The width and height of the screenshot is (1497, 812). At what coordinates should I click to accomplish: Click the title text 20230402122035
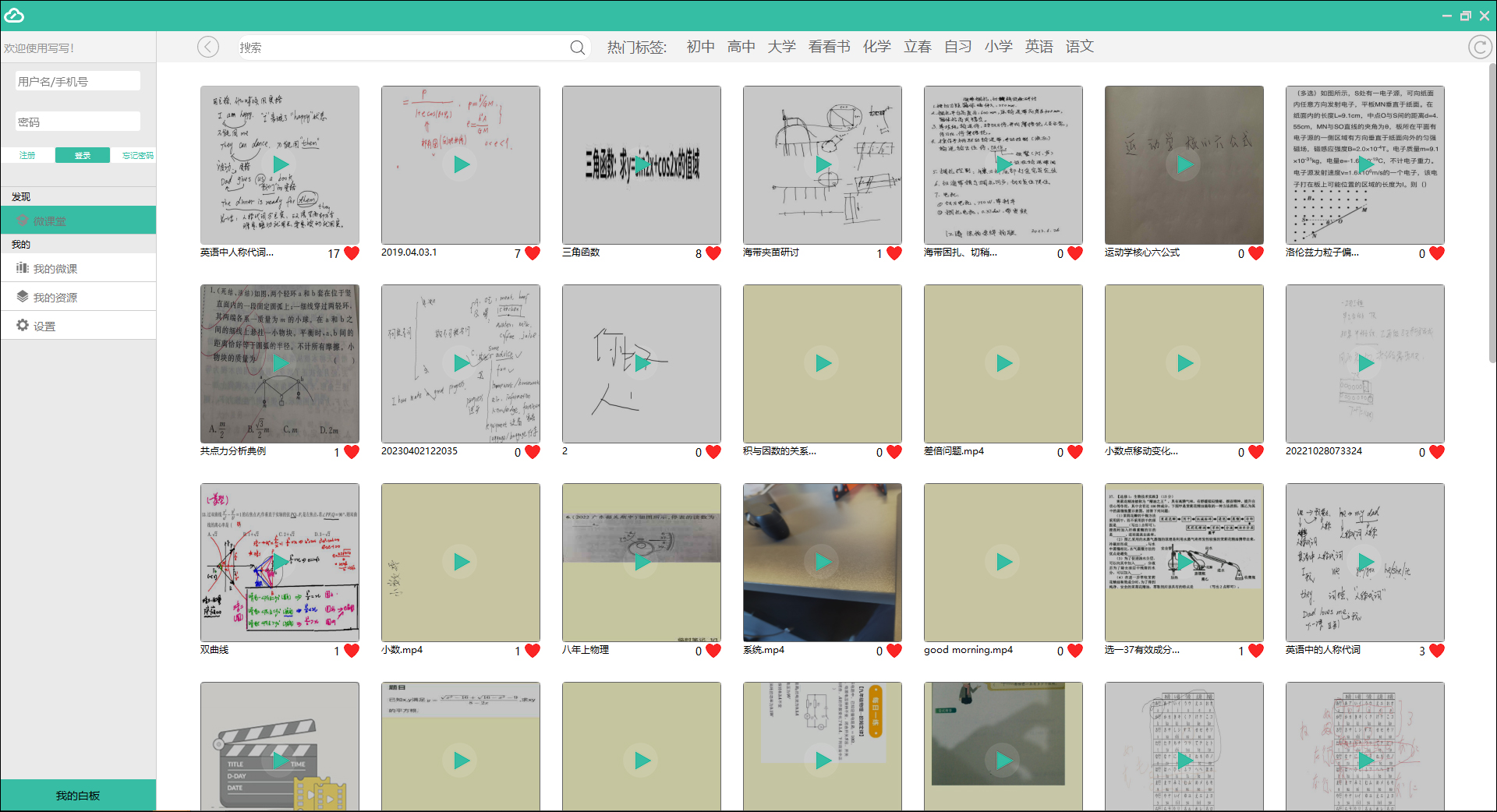419,451
